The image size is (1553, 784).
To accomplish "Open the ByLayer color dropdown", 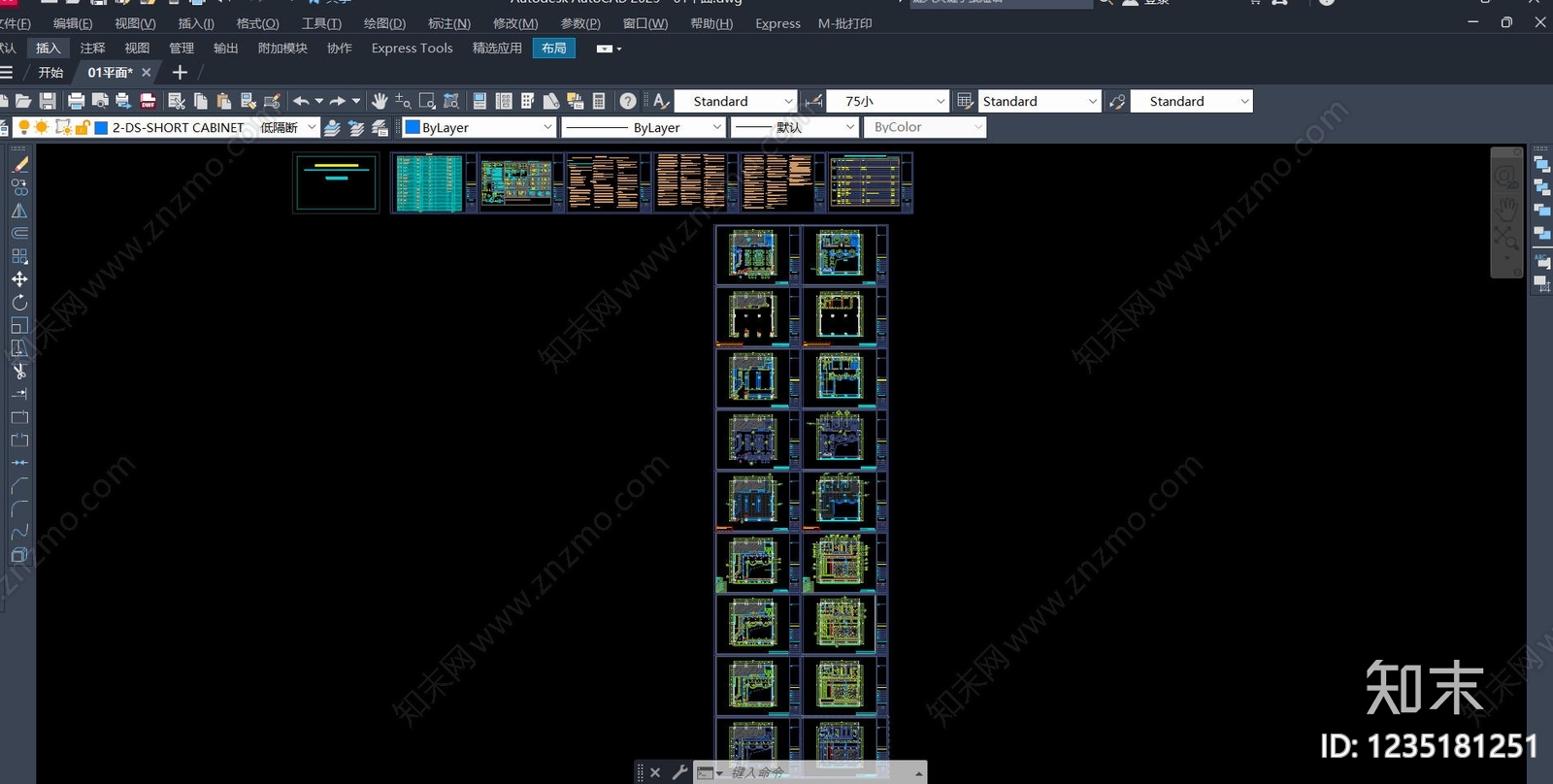I will point(479,127).
